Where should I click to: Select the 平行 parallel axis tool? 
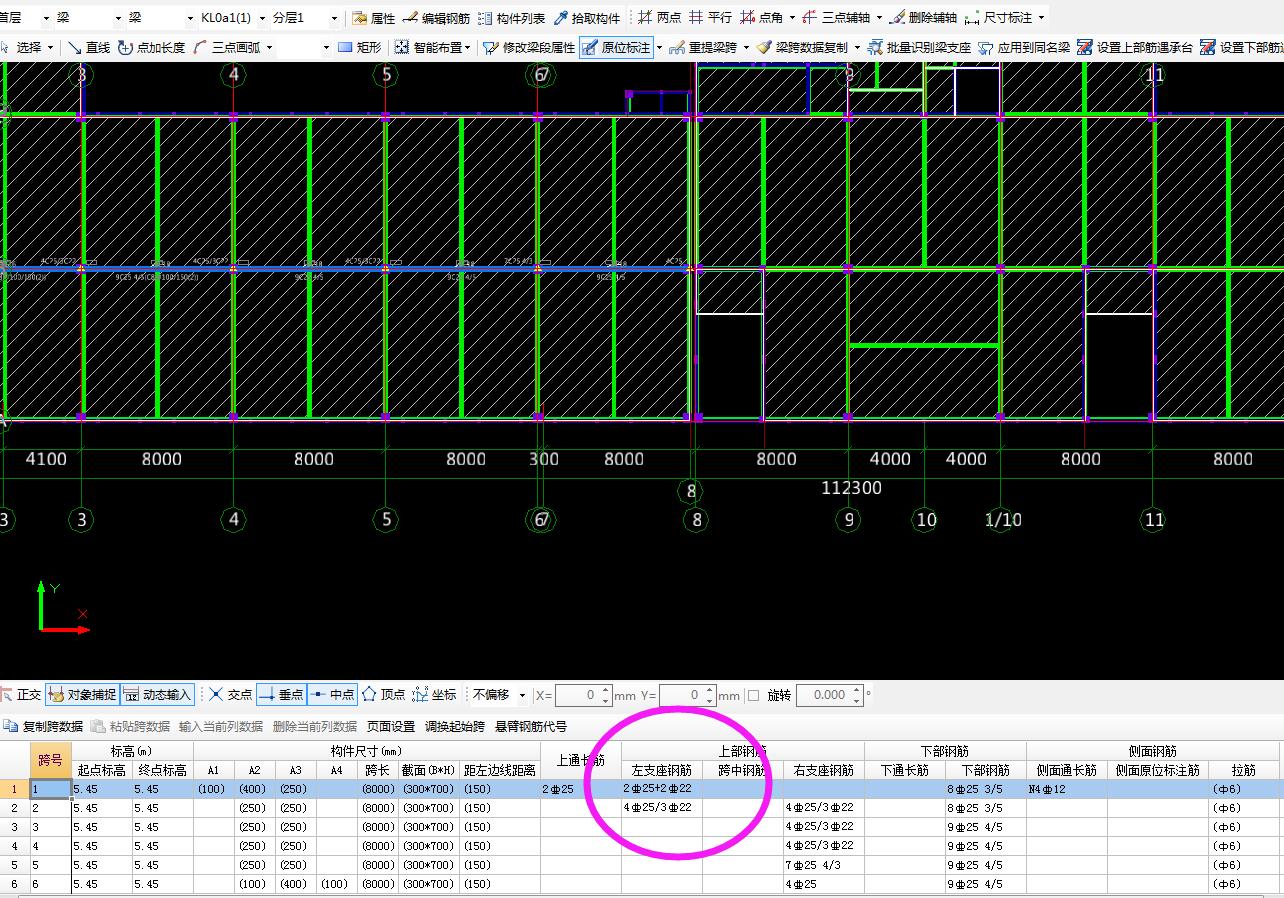point(711,18)
